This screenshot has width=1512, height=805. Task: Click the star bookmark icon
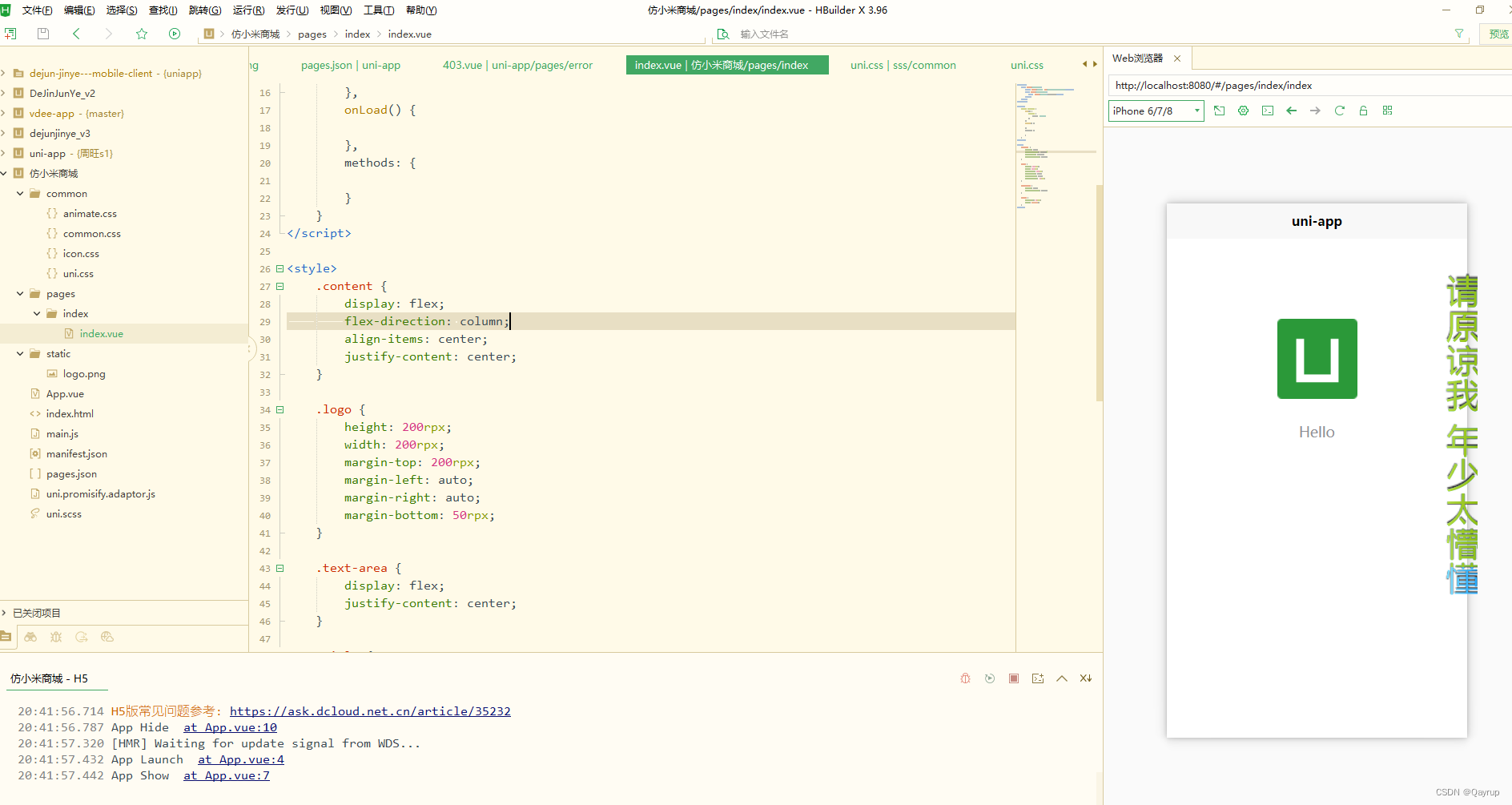pos(142,34)
